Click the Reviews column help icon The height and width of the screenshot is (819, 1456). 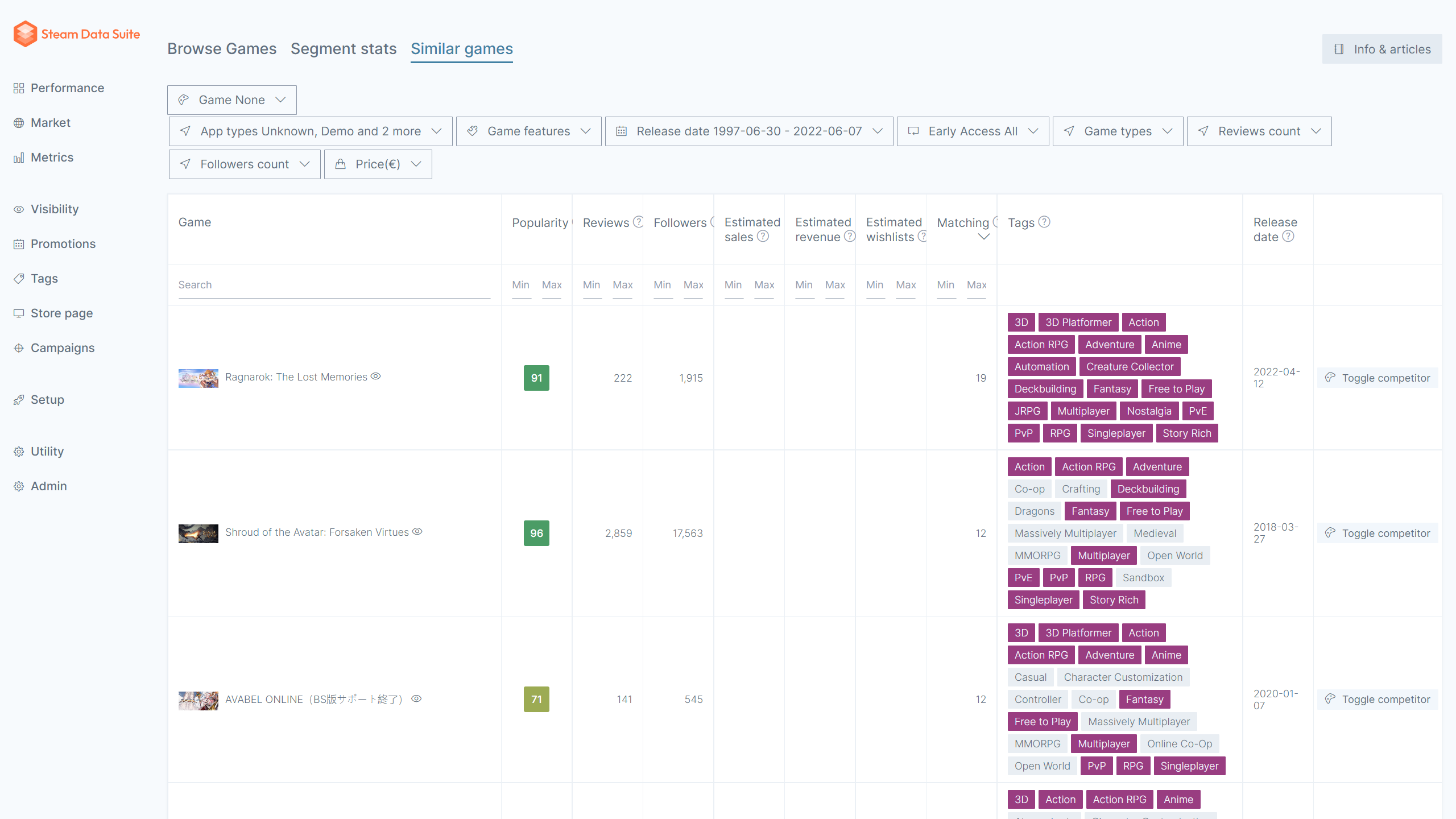pyautogui.click(x=638, y=222)
